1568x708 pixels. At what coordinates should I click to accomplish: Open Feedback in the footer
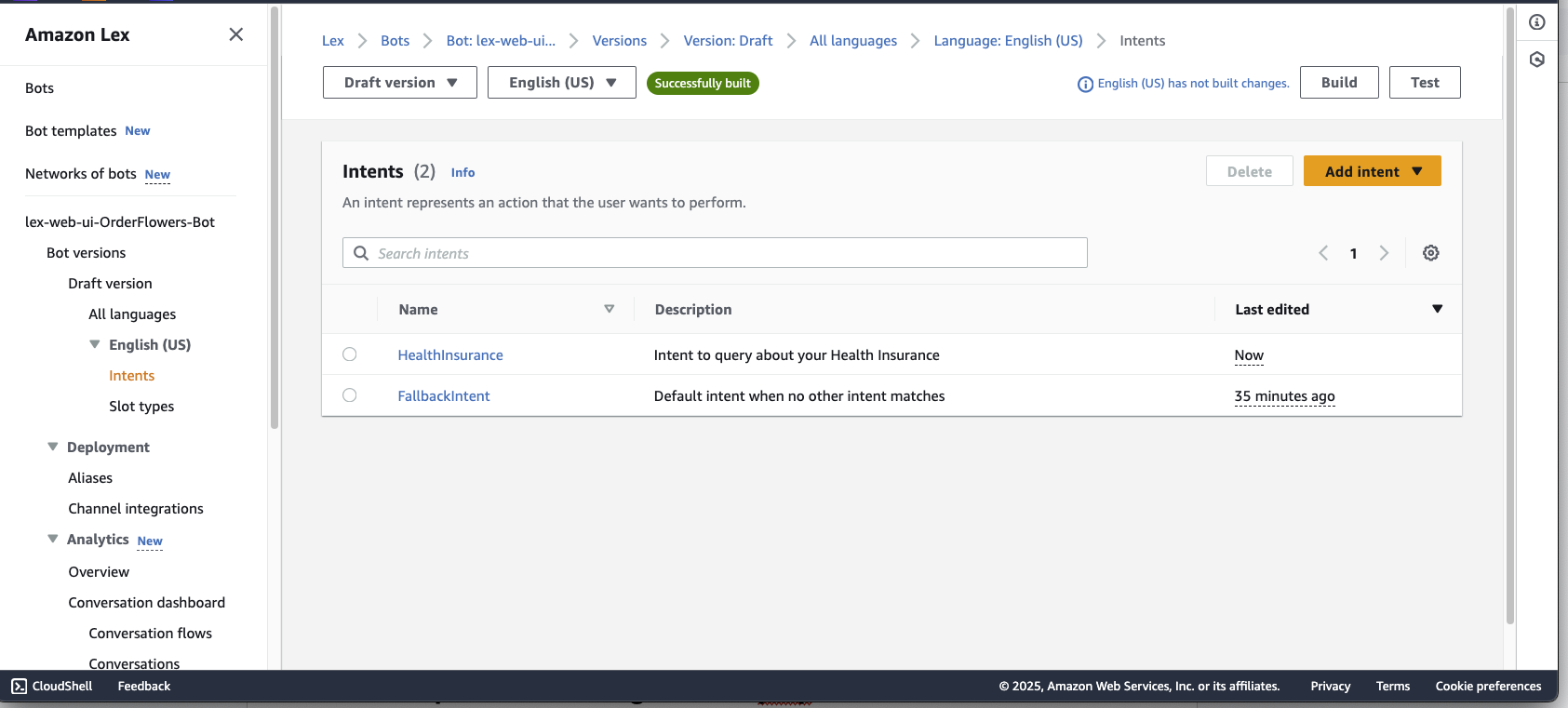(144, 686)
